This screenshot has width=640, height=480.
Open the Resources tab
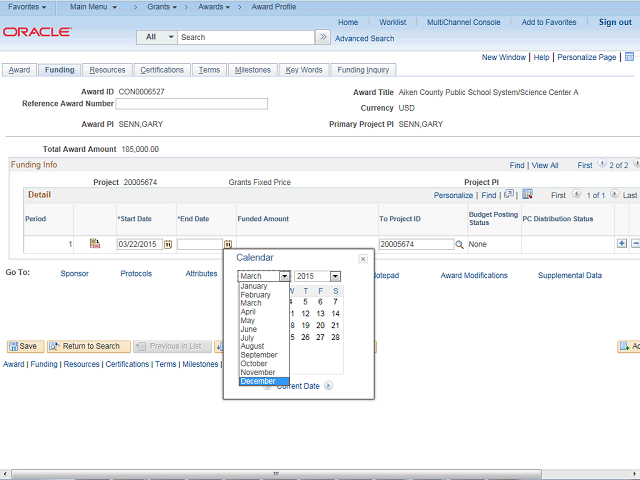107,70
